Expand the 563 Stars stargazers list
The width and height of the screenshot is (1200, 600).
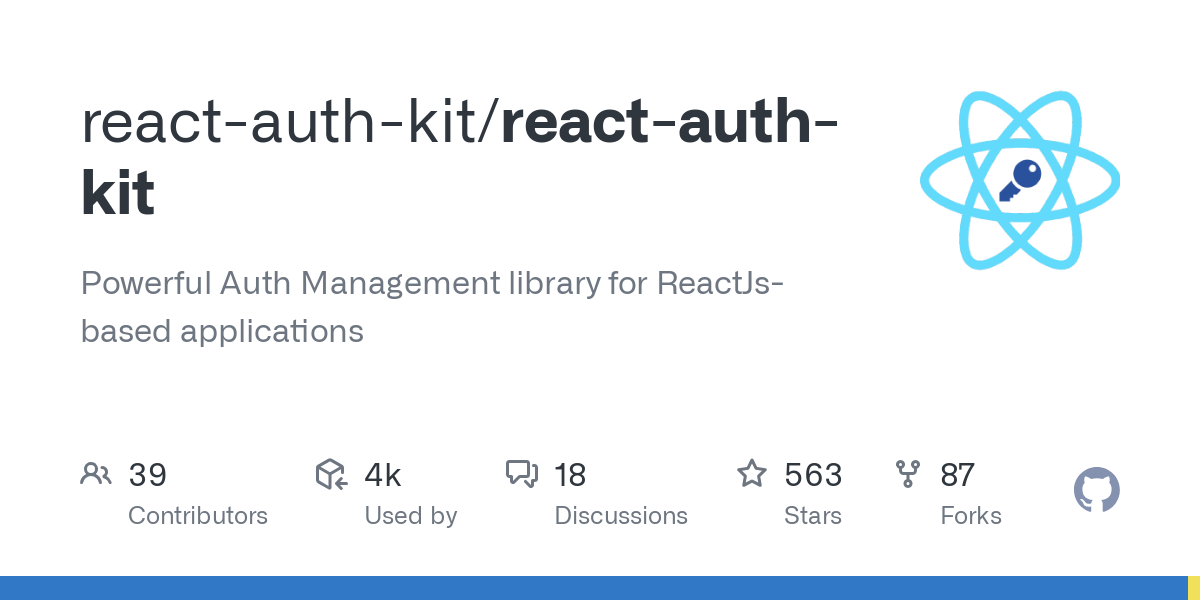[812, 474]
